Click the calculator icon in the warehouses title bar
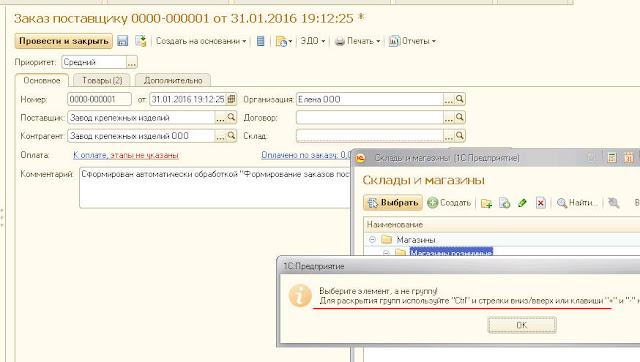 click(611, 158)
